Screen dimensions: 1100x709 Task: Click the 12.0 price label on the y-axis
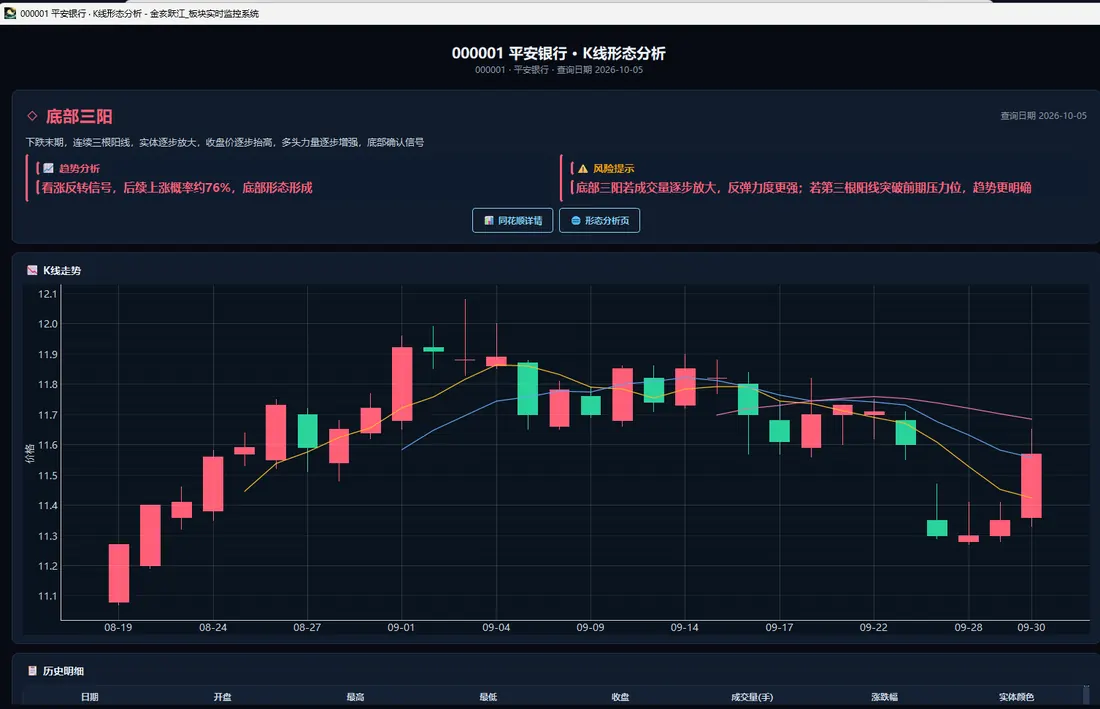(x=48, y=324)
